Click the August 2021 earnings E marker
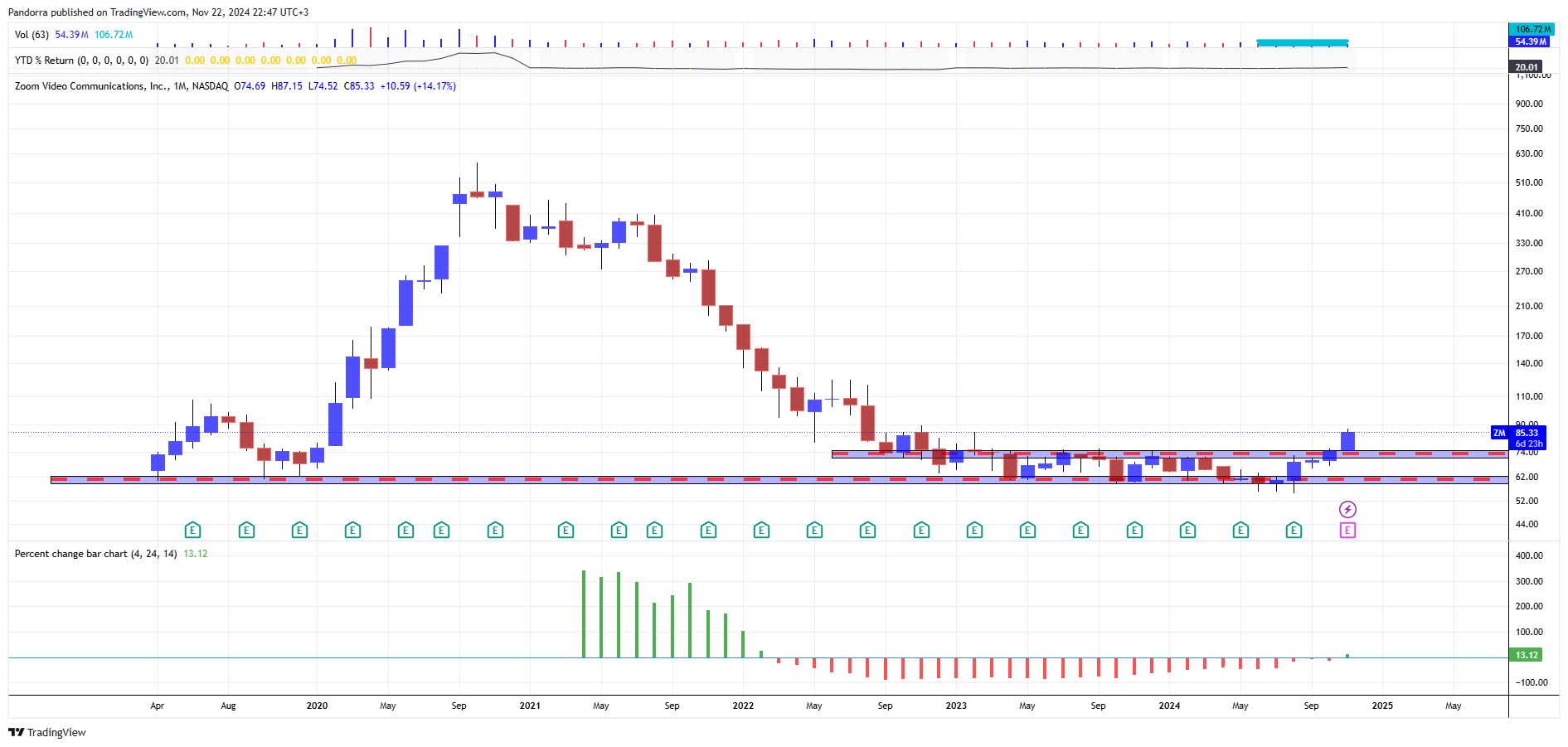1568x747 pixels. click(x=654, y=530)
